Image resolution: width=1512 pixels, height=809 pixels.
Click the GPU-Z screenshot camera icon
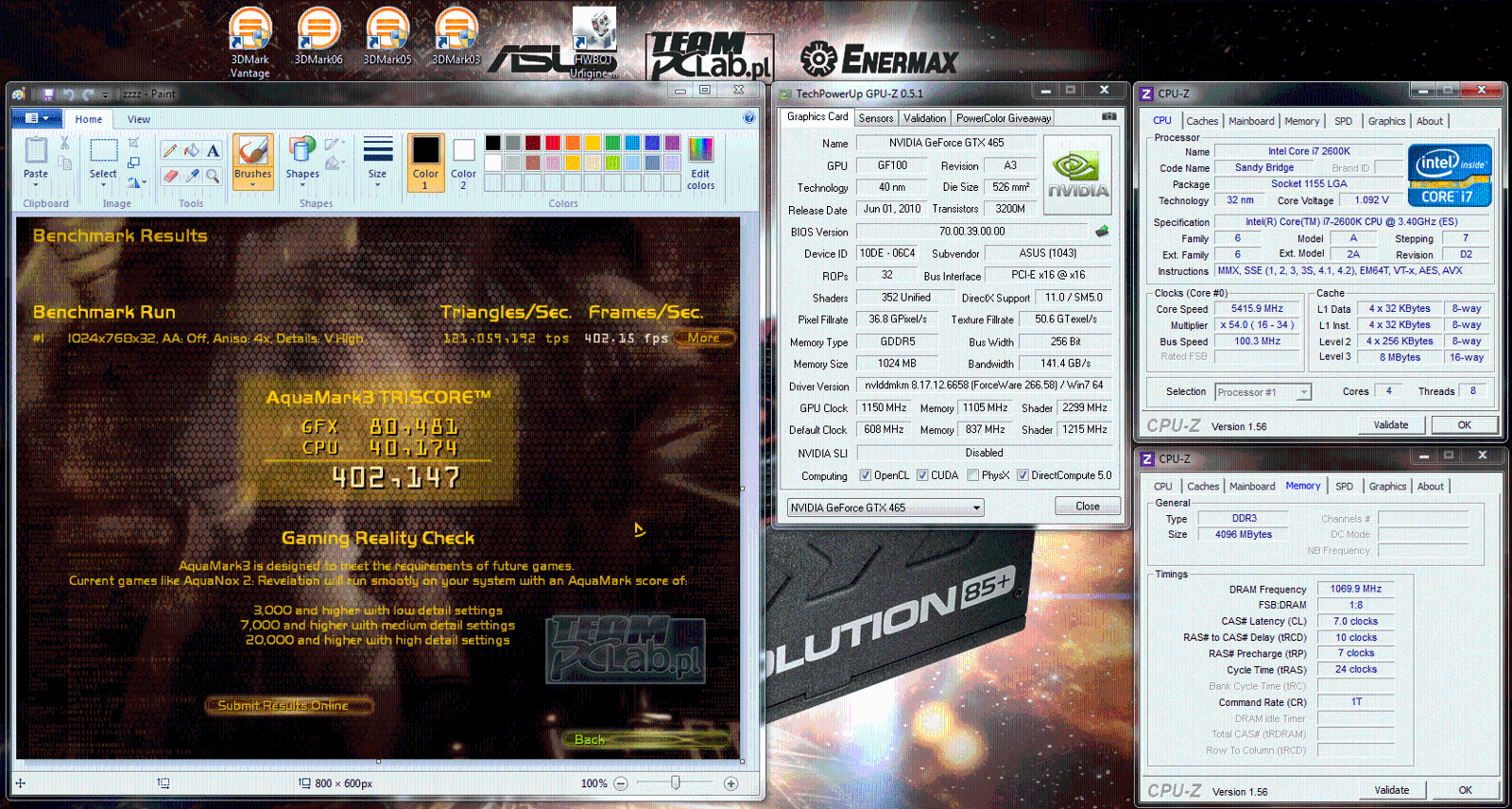click(1109, 116)
